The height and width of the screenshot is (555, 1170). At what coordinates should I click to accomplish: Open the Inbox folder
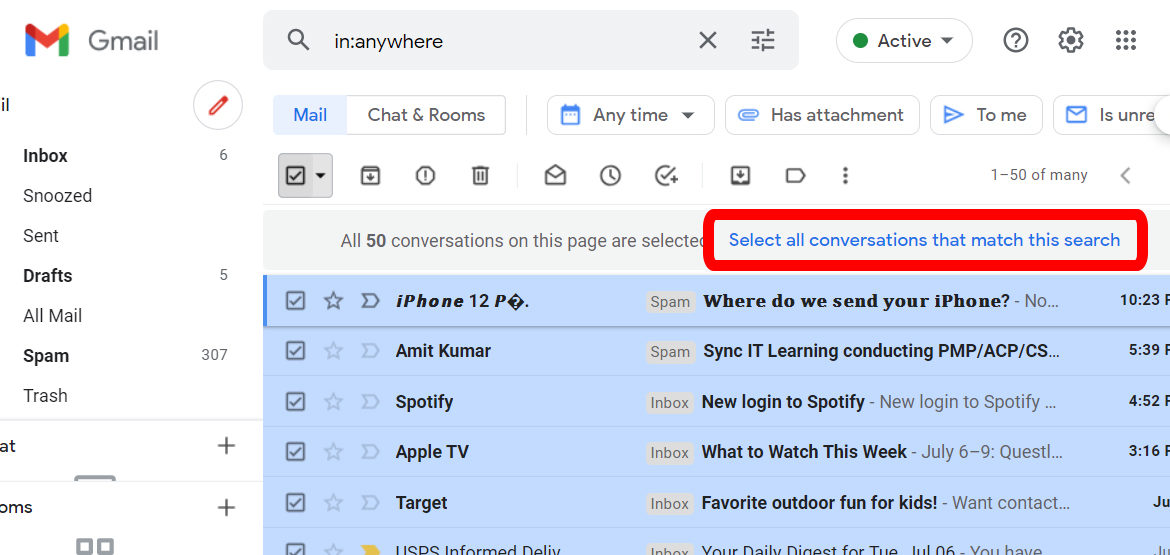(x=46, y=156)
